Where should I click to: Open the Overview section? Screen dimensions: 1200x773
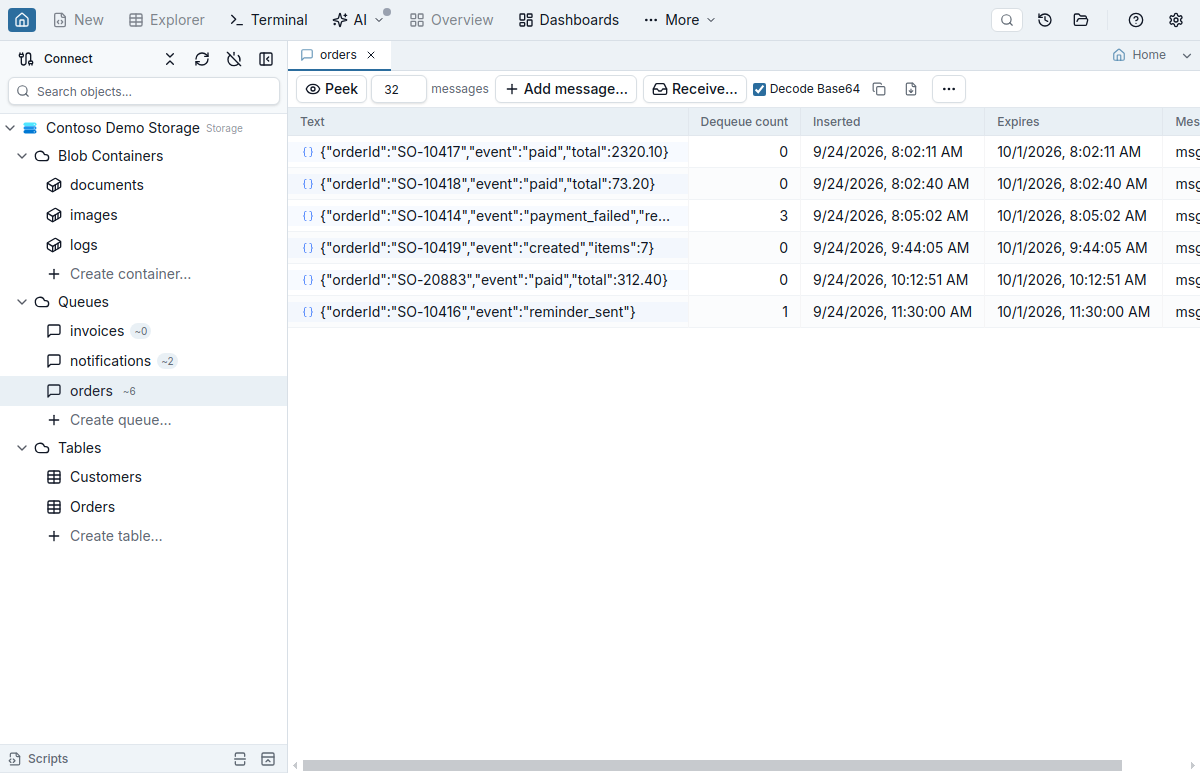[451, 20]
